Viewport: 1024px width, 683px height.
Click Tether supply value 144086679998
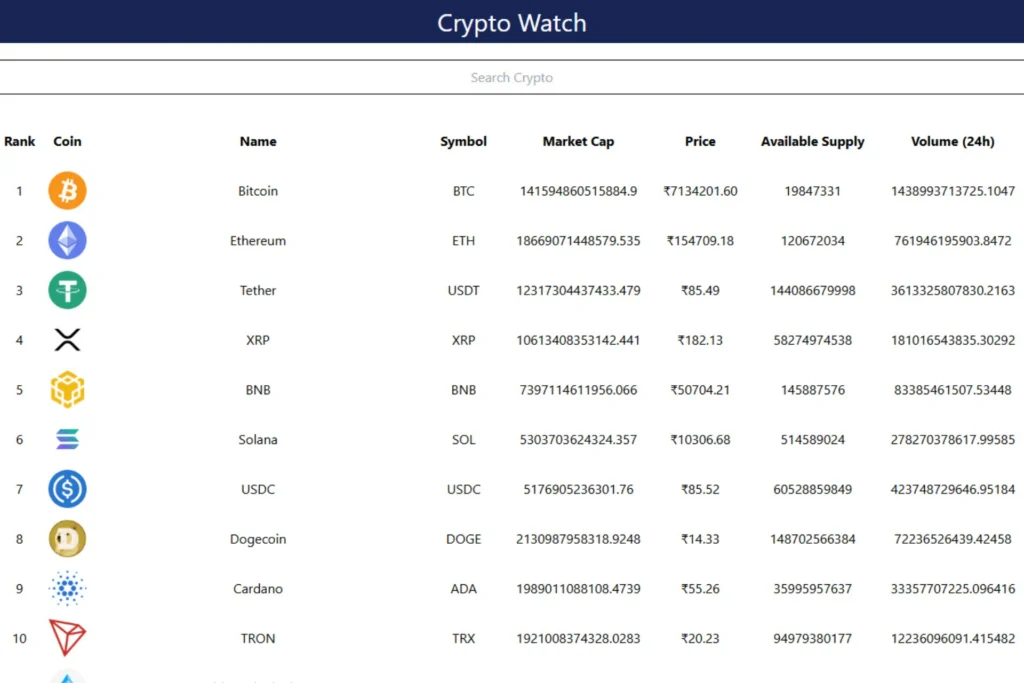pyautogui.click(x=812, y=290)
